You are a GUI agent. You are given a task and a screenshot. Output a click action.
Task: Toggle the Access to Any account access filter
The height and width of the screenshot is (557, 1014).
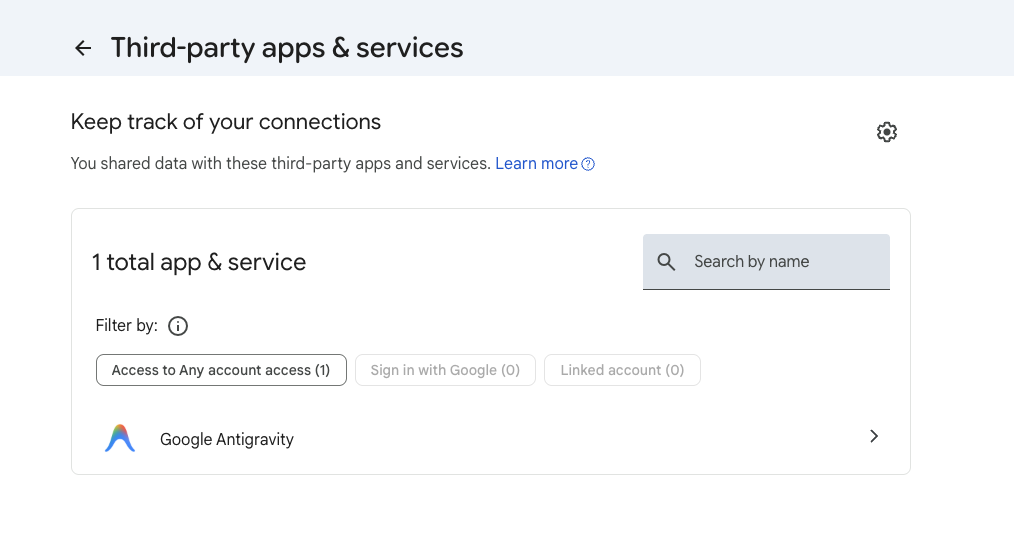221,370
